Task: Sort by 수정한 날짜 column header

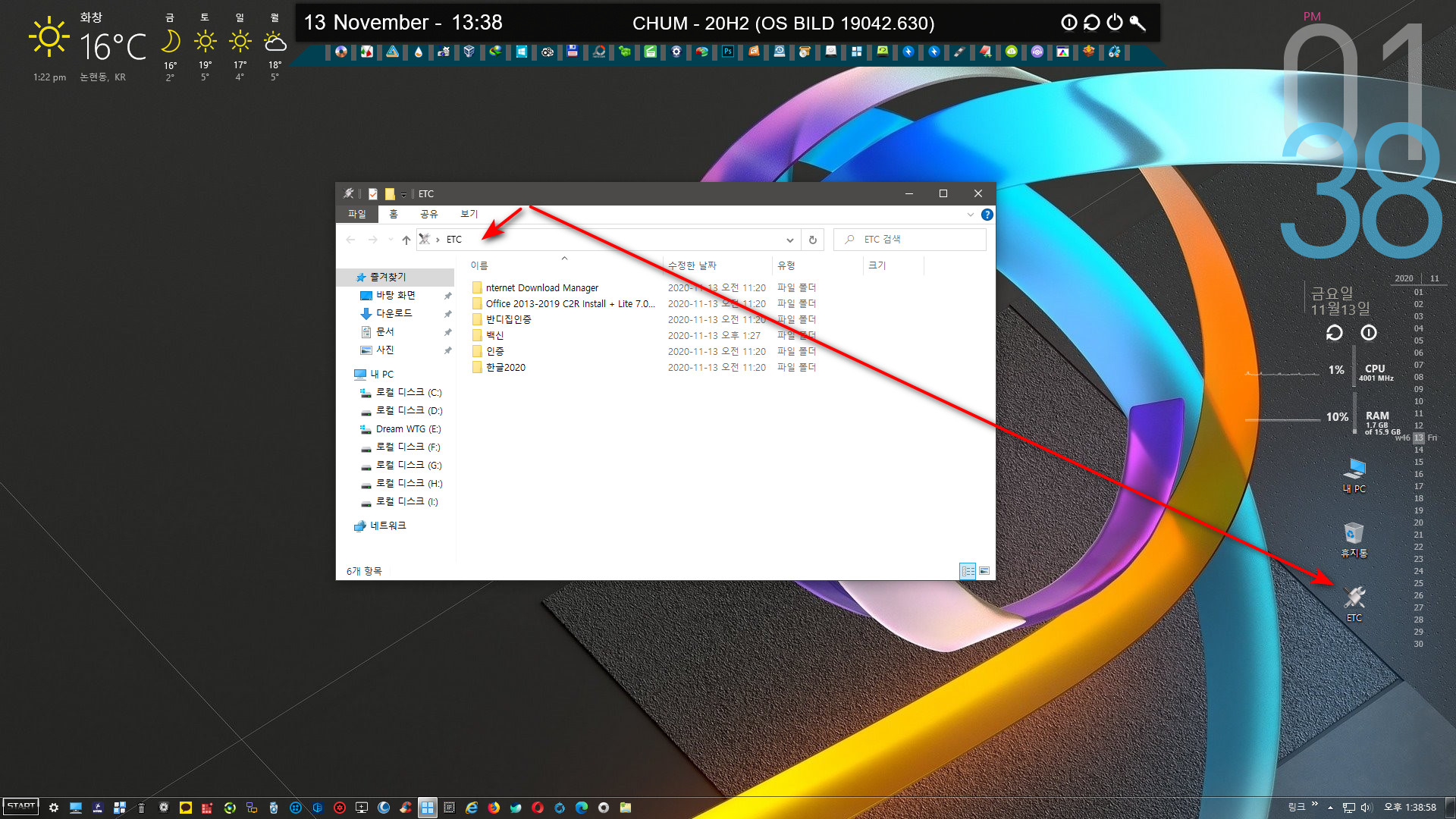Action: [717, 265]
